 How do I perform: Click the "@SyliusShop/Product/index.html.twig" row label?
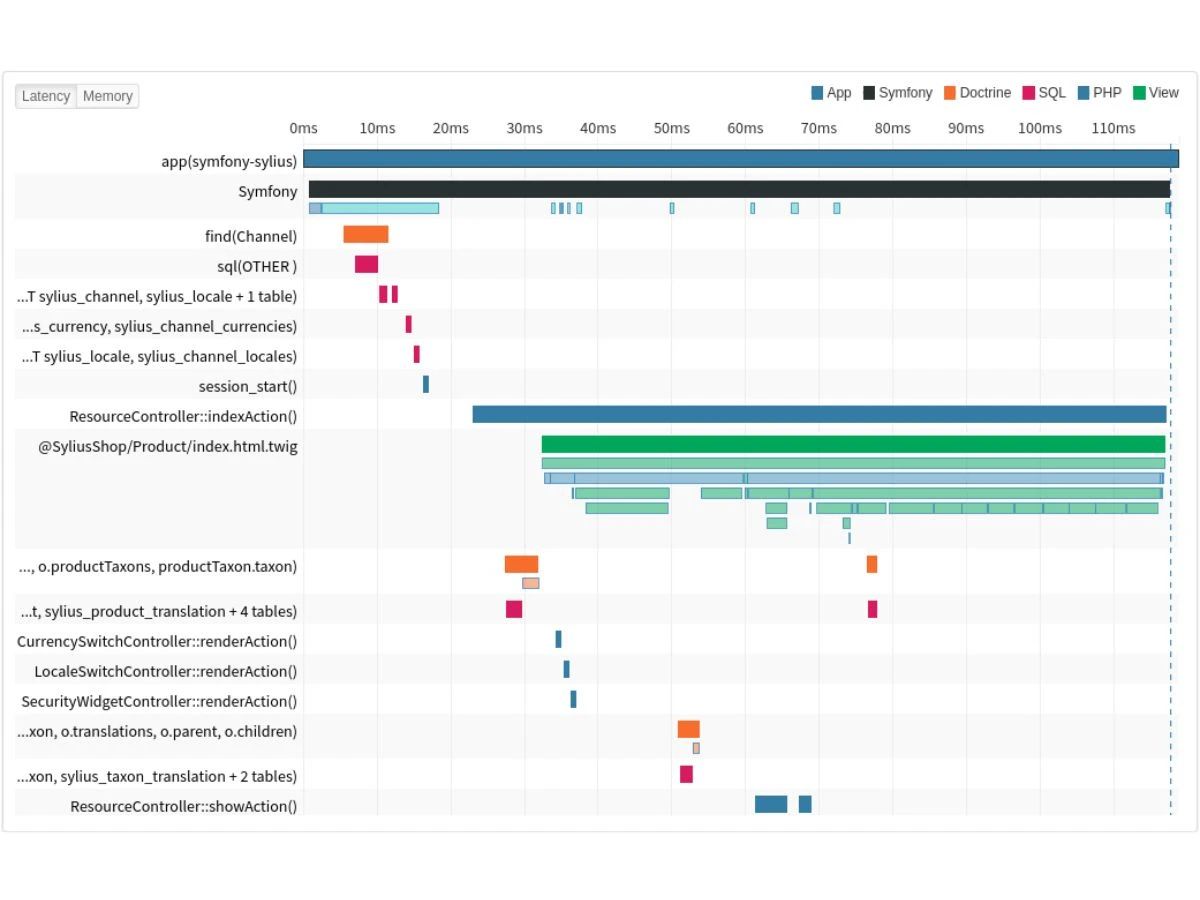tap(168, 446)
